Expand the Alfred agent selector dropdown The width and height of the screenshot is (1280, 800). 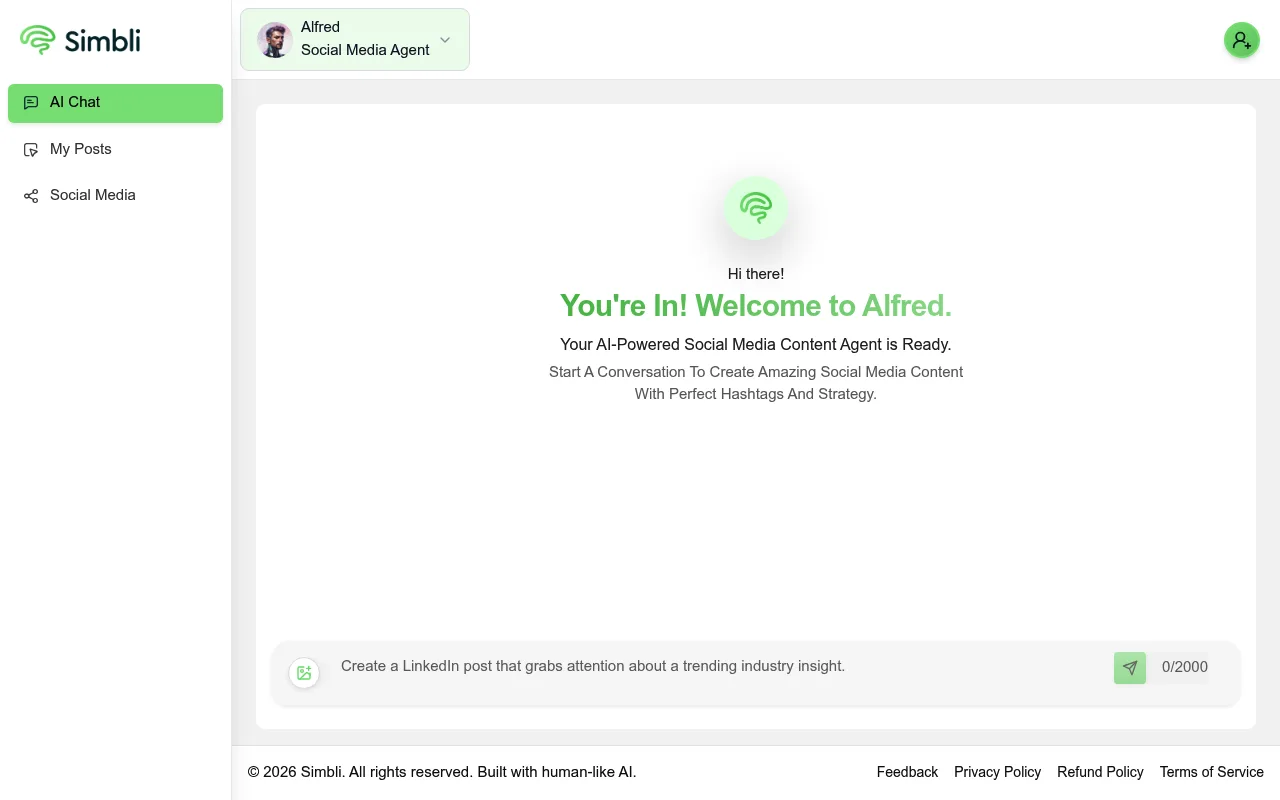click(x=355, y=39)
